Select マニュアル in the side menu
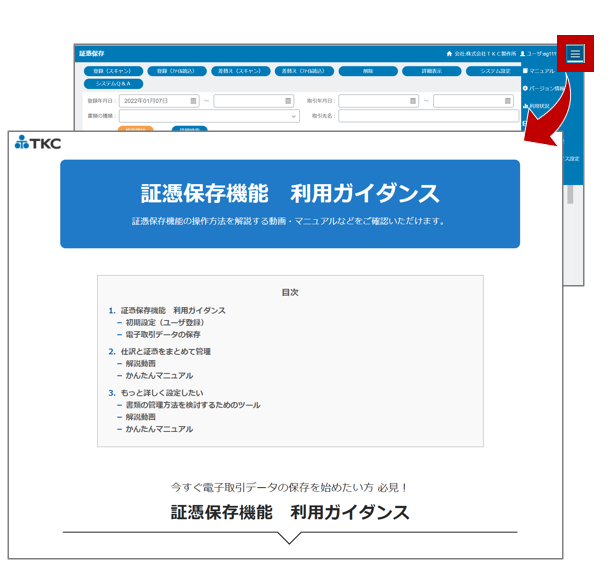Image resolution: width=612 pixels, height=582 pixels. pos(539,71)
